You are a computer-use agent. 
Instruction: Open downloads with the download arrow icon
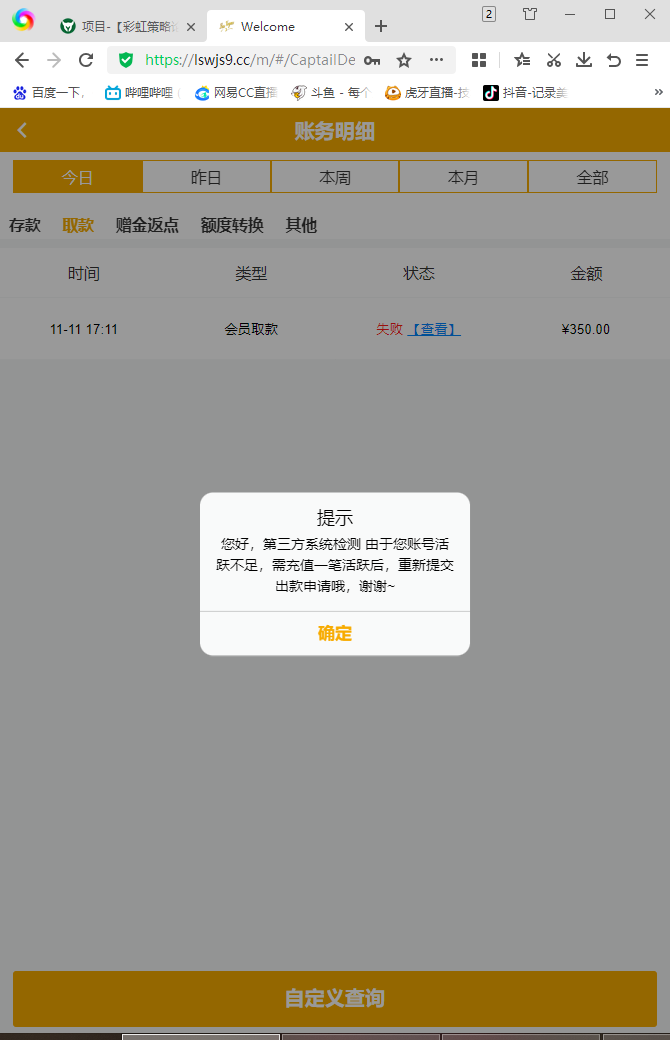coord(584,60)
